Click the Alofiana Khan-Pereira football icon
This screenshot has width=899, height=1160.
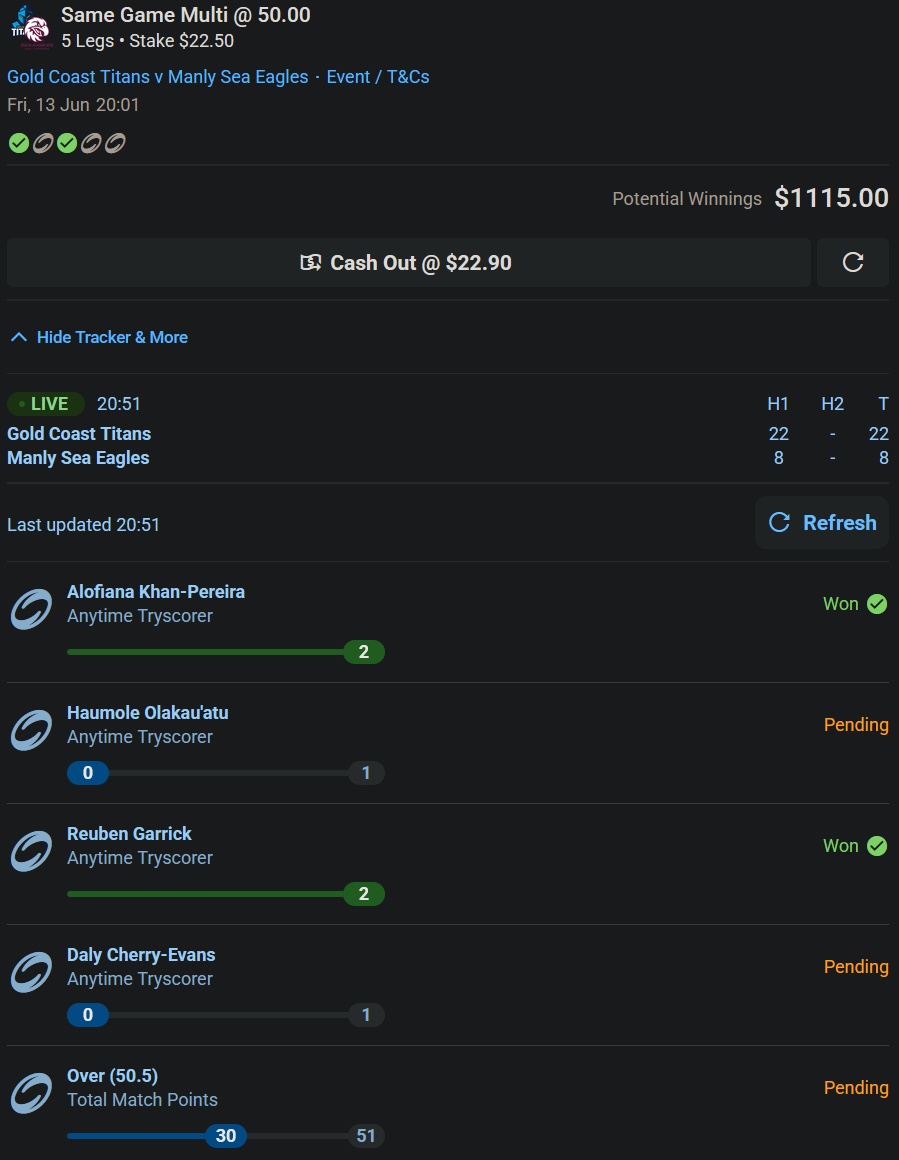[31, 609]
